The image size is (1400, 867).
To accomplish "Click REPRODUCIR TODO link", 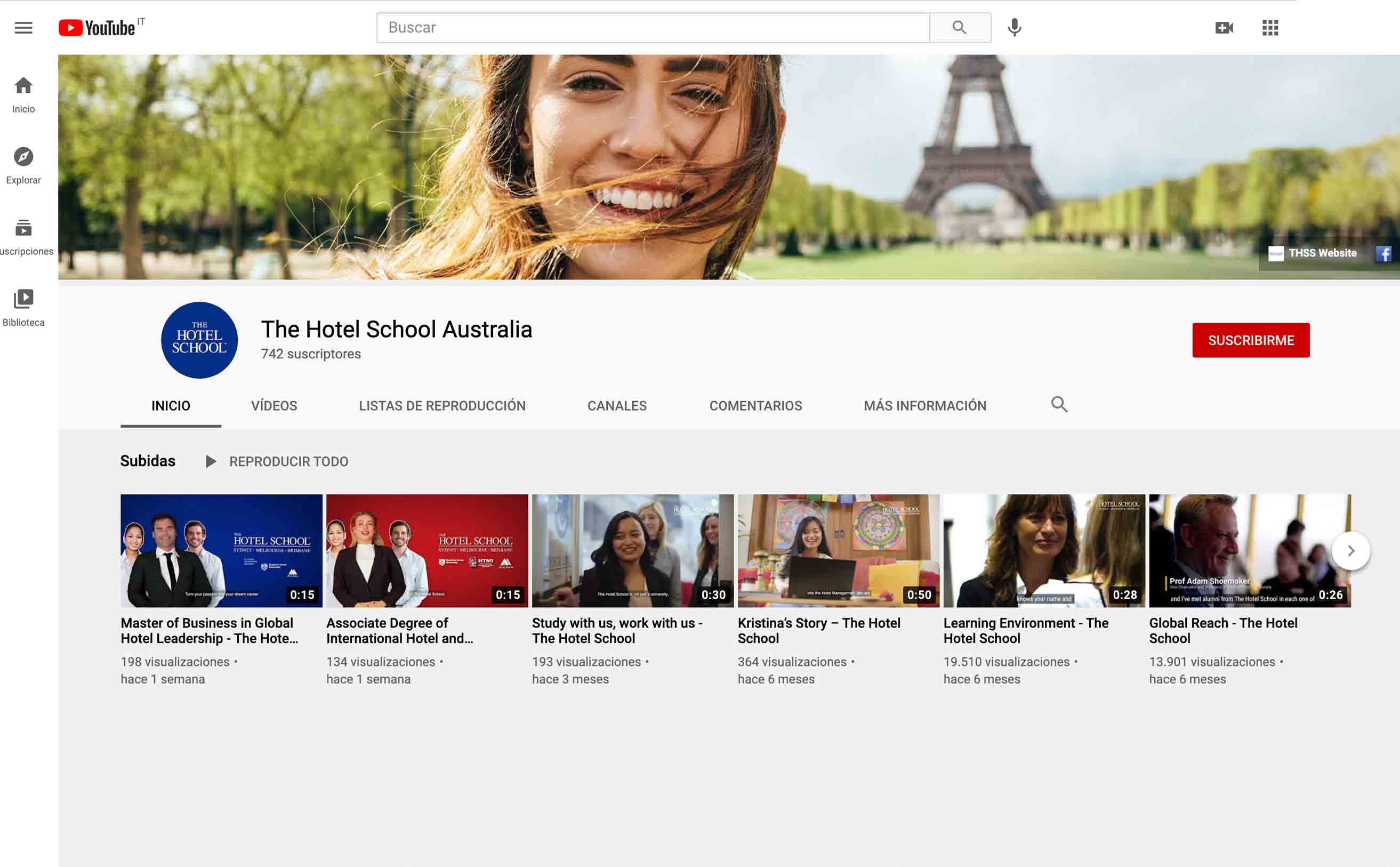I will [x=289, y=462].
